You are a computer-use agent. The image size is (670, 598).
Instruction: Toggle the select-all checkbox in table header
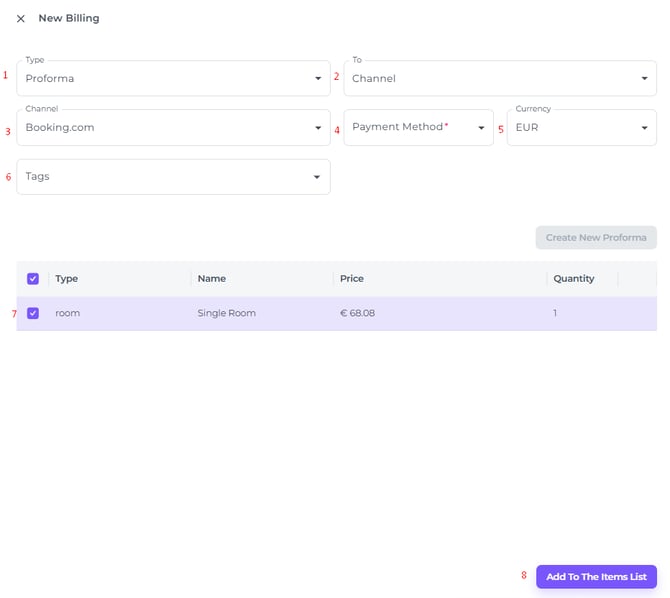33,279
